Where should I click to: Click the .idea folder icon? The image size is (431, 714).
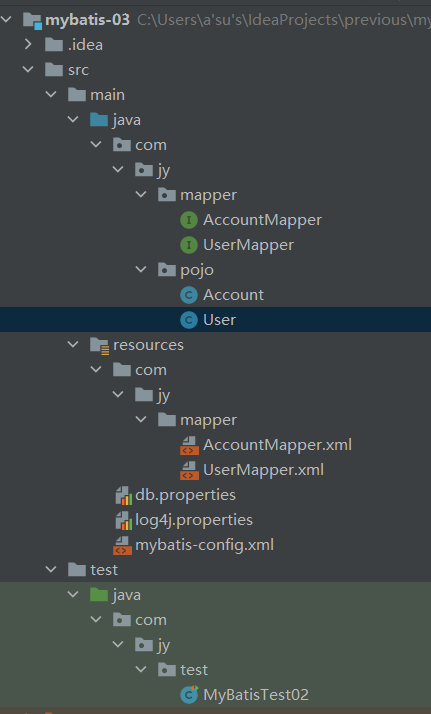pos(54,45)
